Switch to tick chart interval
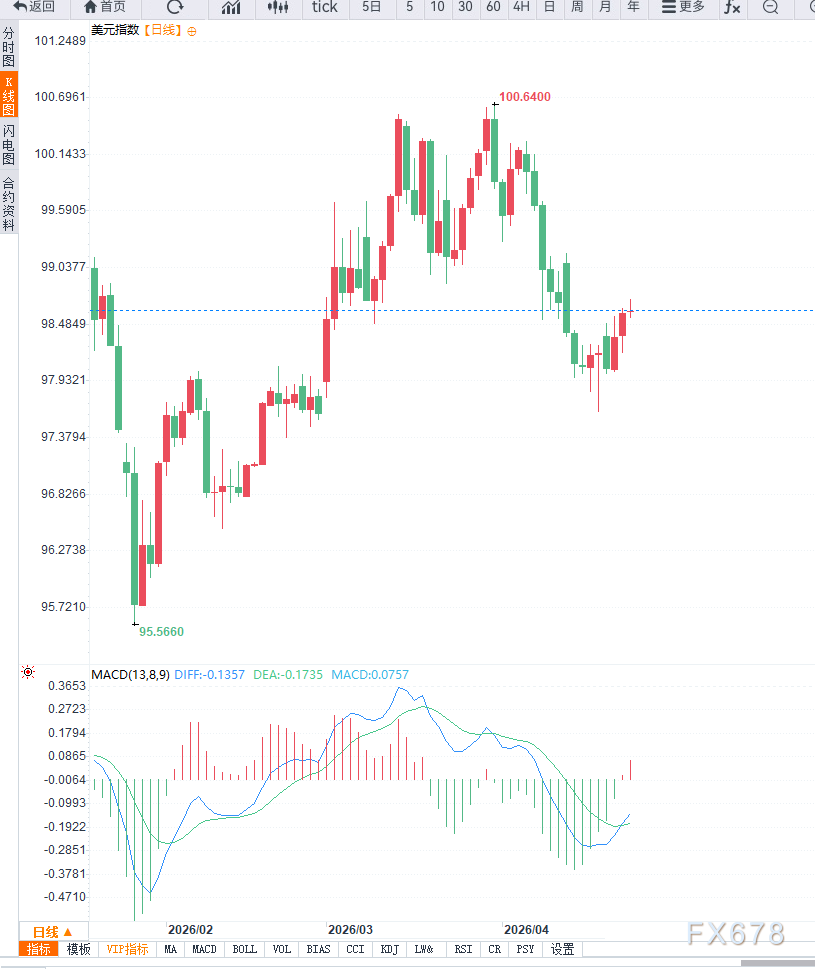The image size is (815, 969). (x=325, y=7)
